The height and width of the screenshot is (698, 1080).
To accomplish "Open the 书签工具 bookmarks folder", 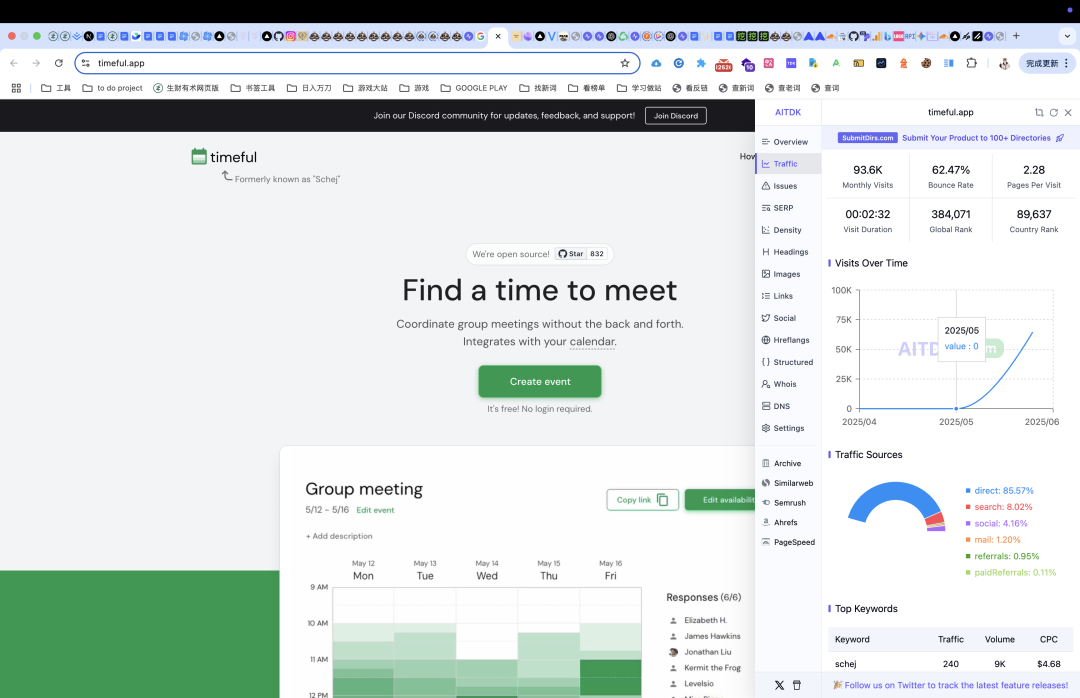I will [x=253, y=88].
